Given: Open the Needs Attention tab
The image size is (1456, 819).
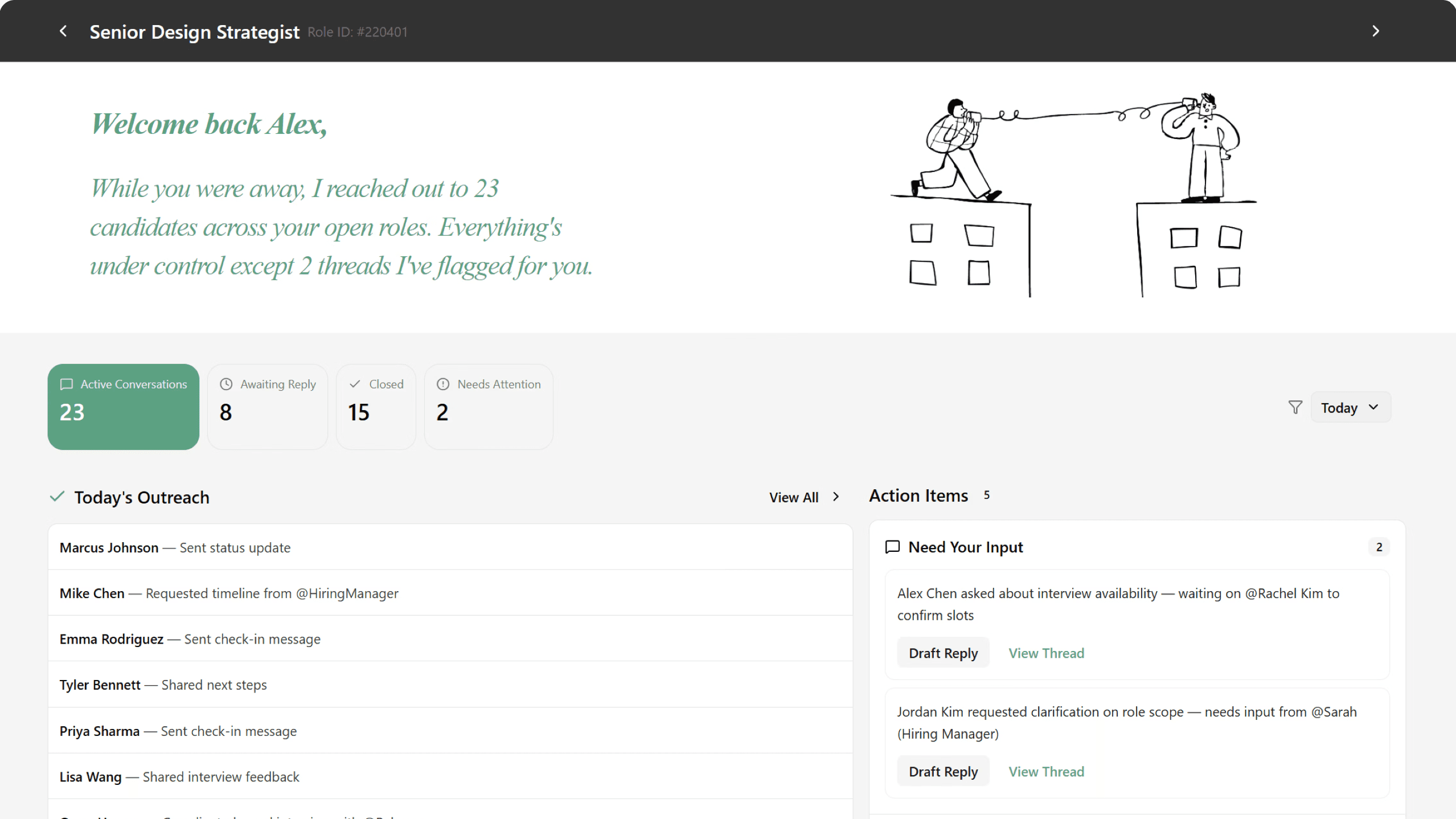Looking at the screenshot, I should (x=489, y=407).
